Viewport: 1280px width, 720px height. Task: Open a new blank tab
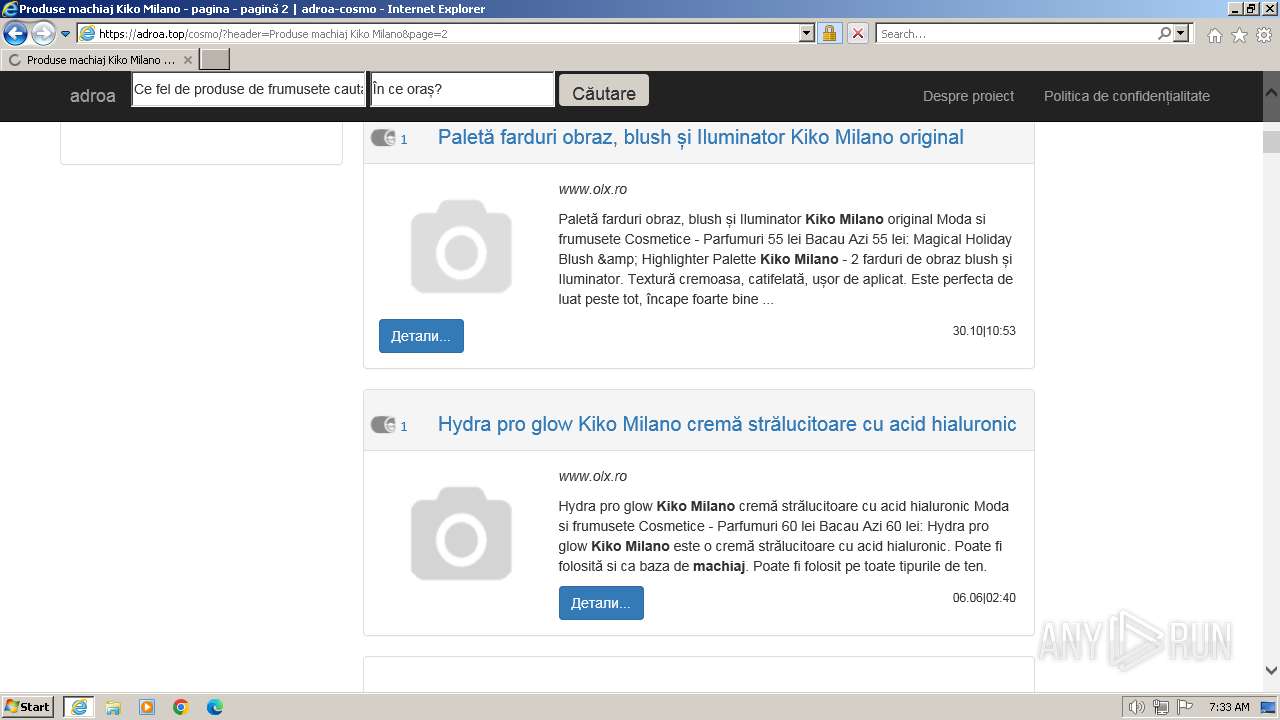tap(215, 60)
